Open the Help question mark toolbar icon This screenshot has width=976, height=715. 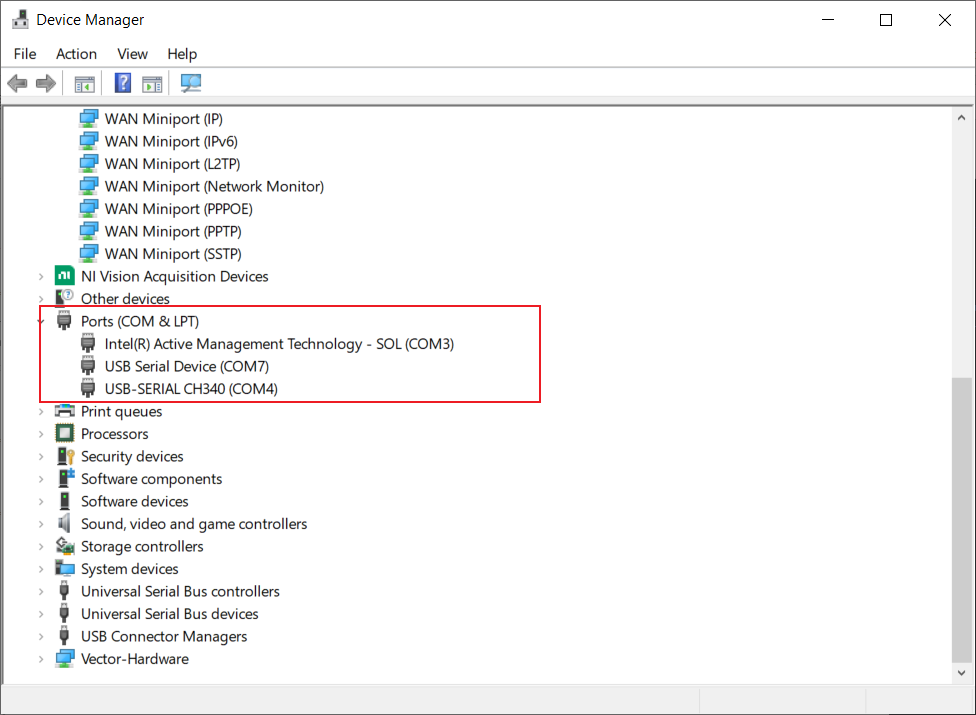tap(123, 83)
